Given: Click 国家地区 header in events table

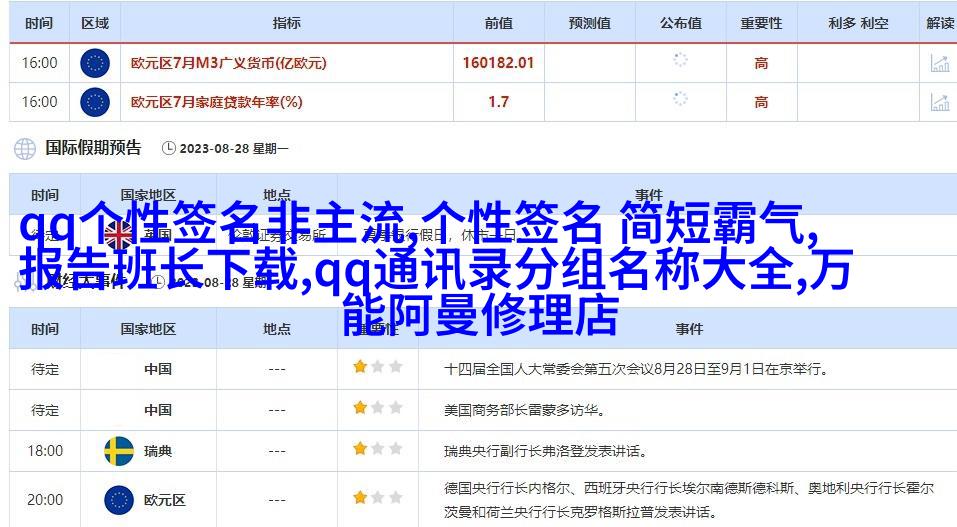Looking at the screenshot, I should pyautogui.click(x=148, y=329).
